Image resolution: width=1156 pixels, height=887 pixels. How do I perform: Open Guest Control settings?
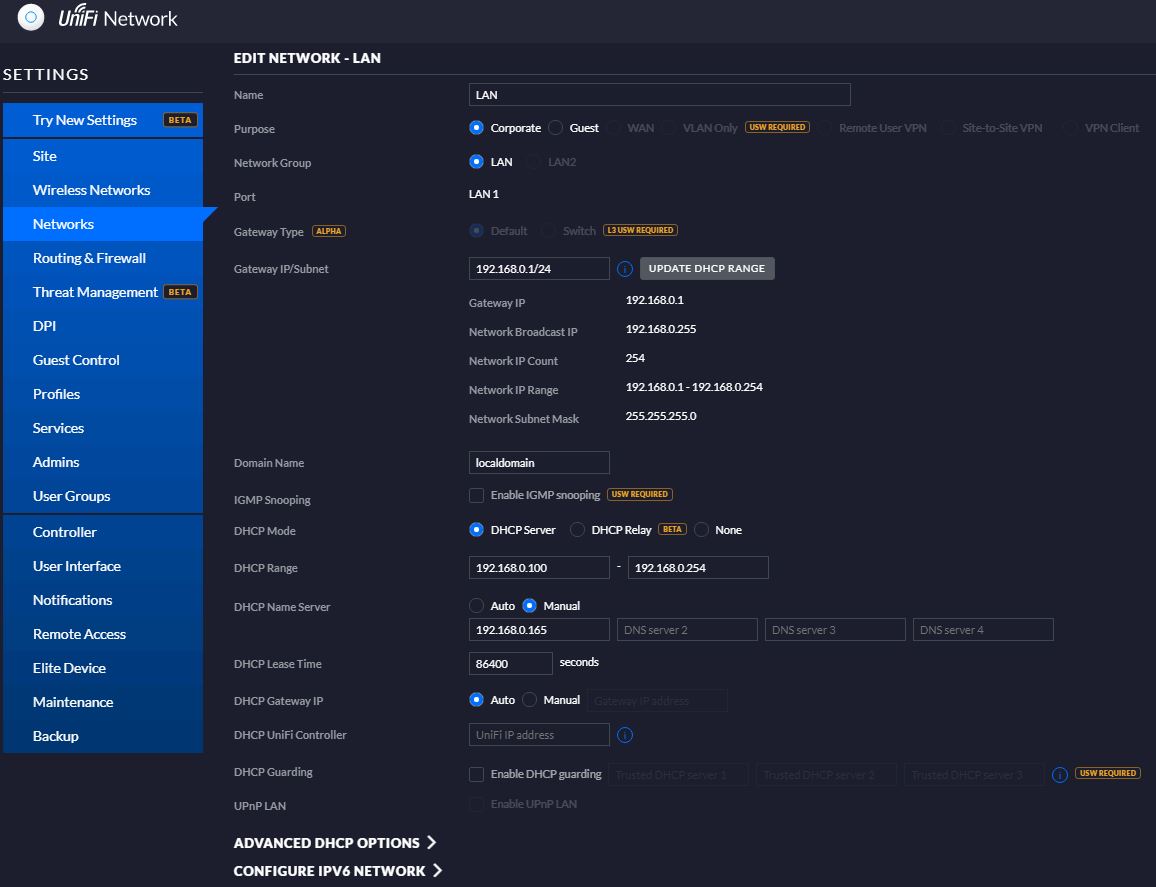coord(103,360)
